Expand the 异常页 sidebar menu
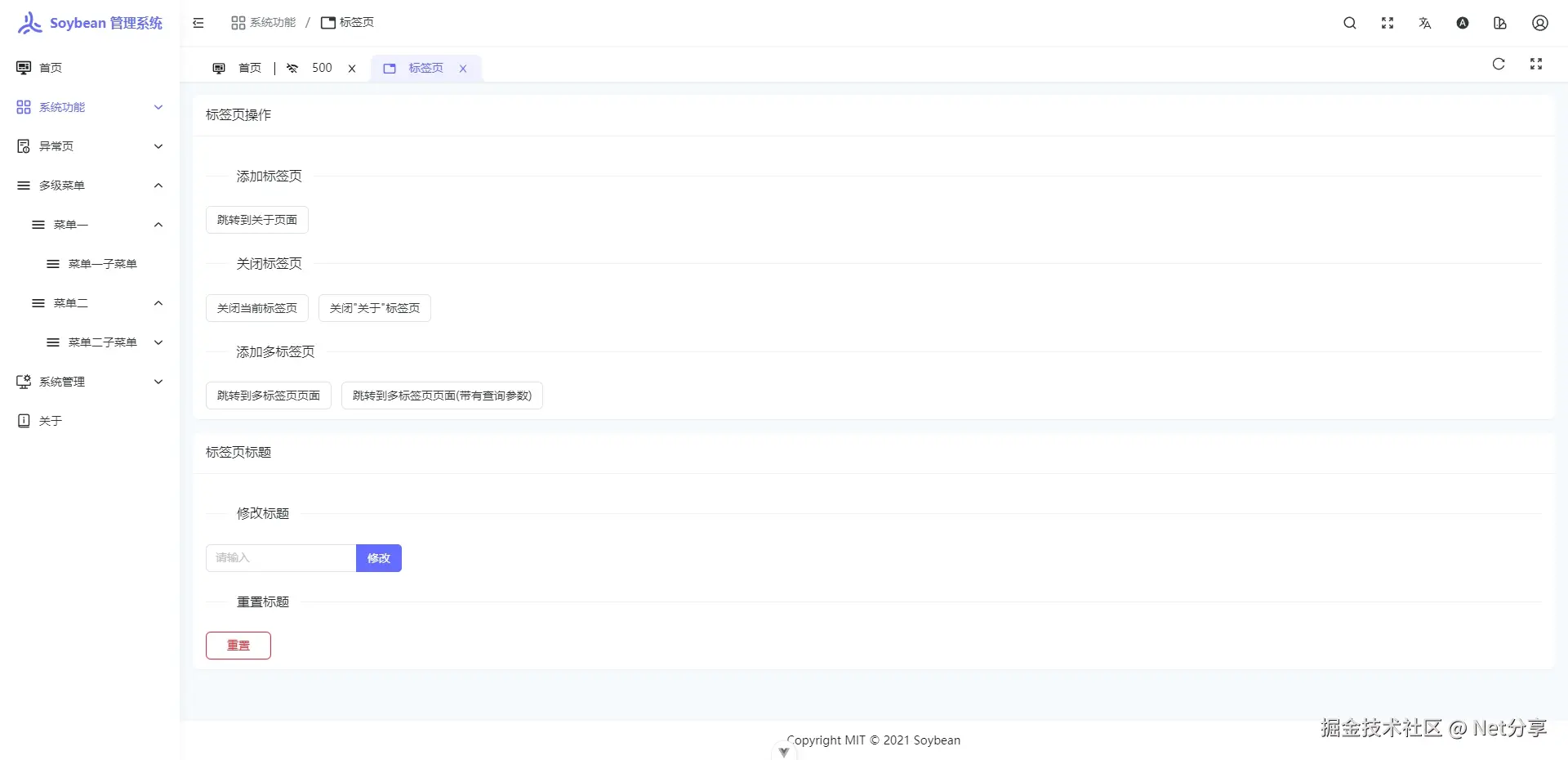Viewport: 1568px width, 760px height. [90, 146]
